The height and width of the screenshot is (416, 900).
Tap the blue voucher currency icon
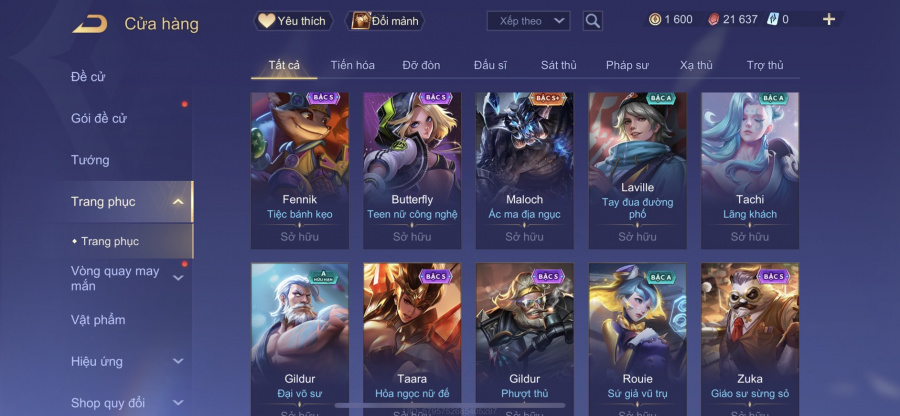(x=772, y=20)
